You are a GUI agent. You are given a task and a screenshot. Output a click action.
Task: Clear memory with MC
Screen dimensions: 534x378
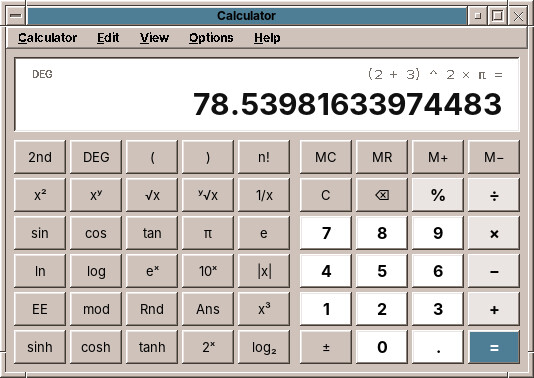click(x=326, y=157)
